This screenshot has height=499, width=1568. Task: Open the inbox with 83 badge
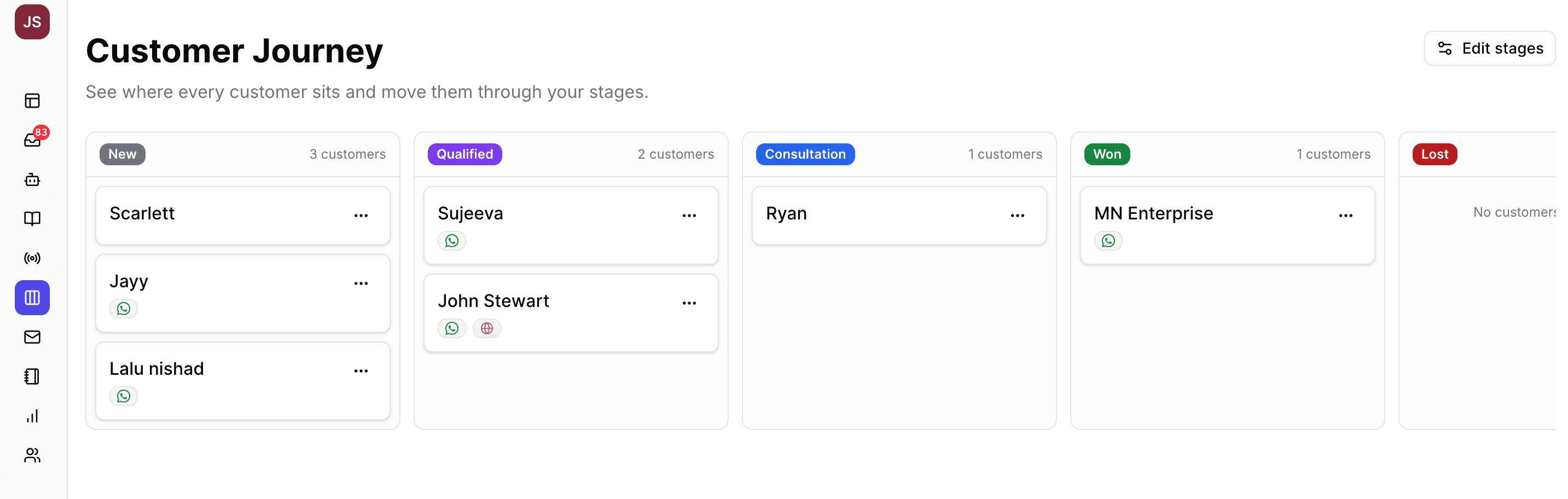pos(32,140)
